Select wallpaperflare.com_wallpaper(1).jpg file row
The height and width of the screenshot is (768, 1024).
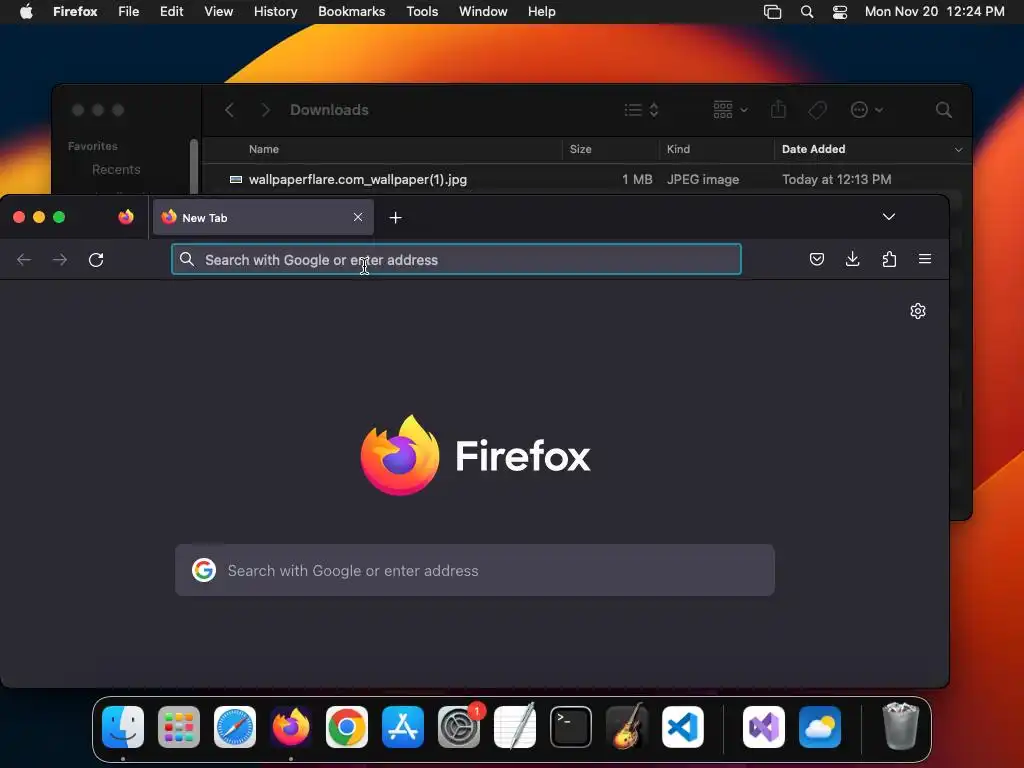click(x=586, y=179)
